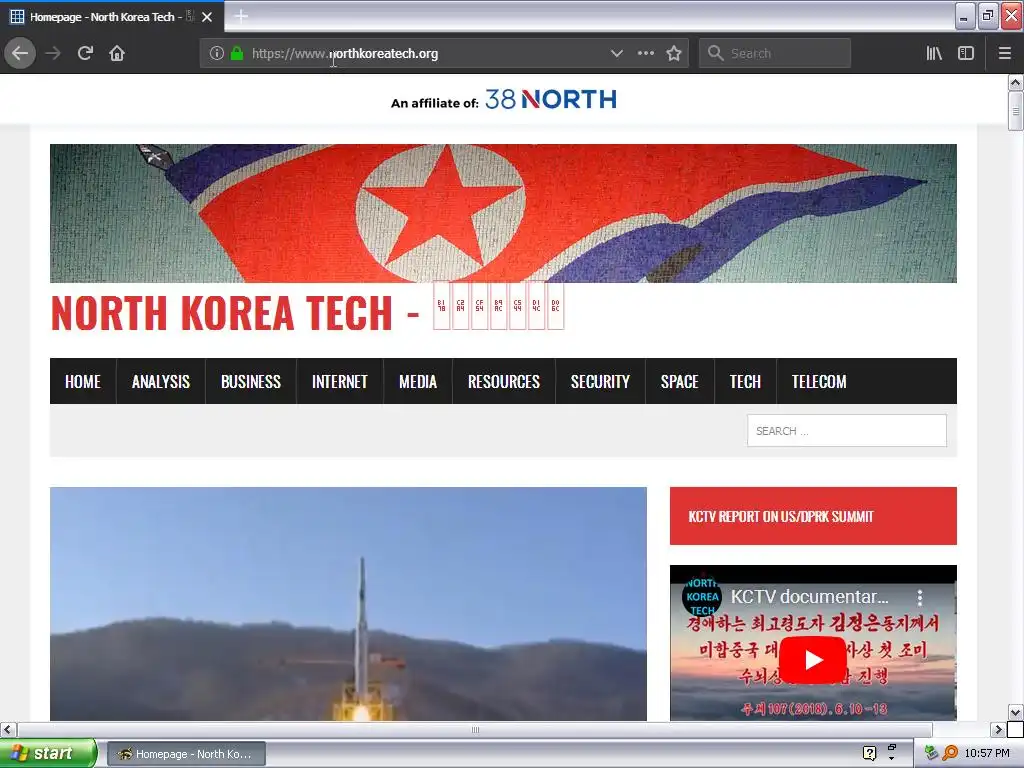Open a new tab with plus button

241,16
